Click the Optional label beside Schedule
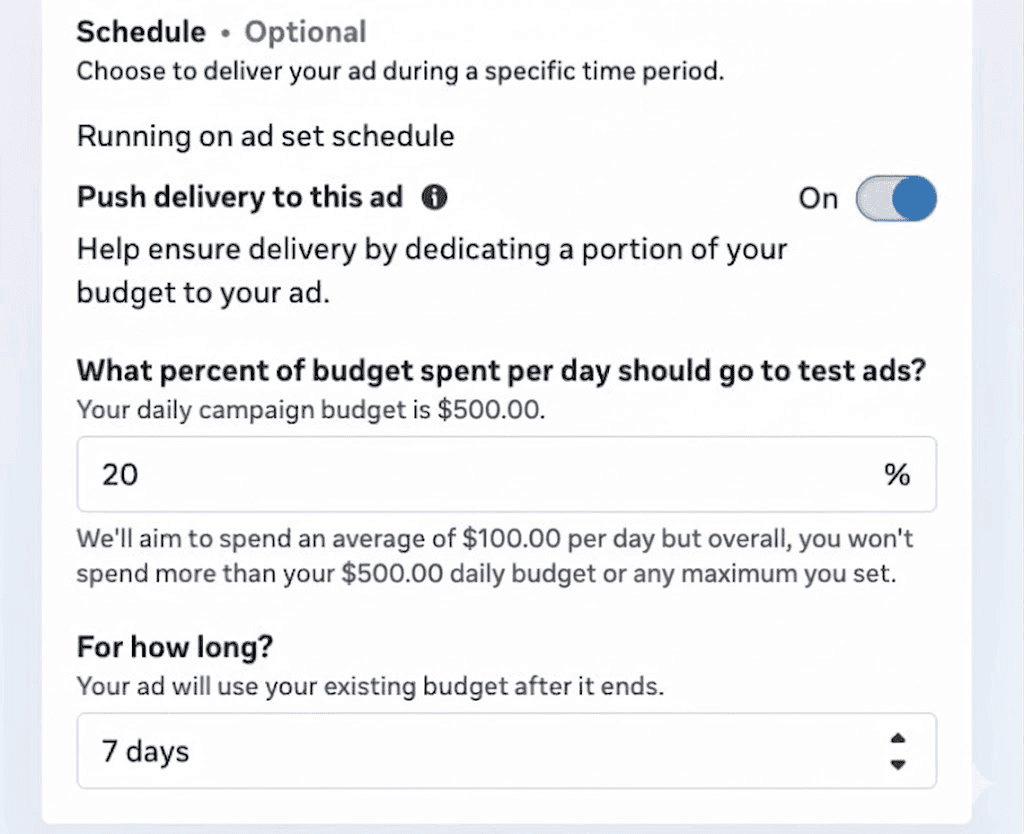The height and width of the screenshot is (834, 1024). [305, 32]
